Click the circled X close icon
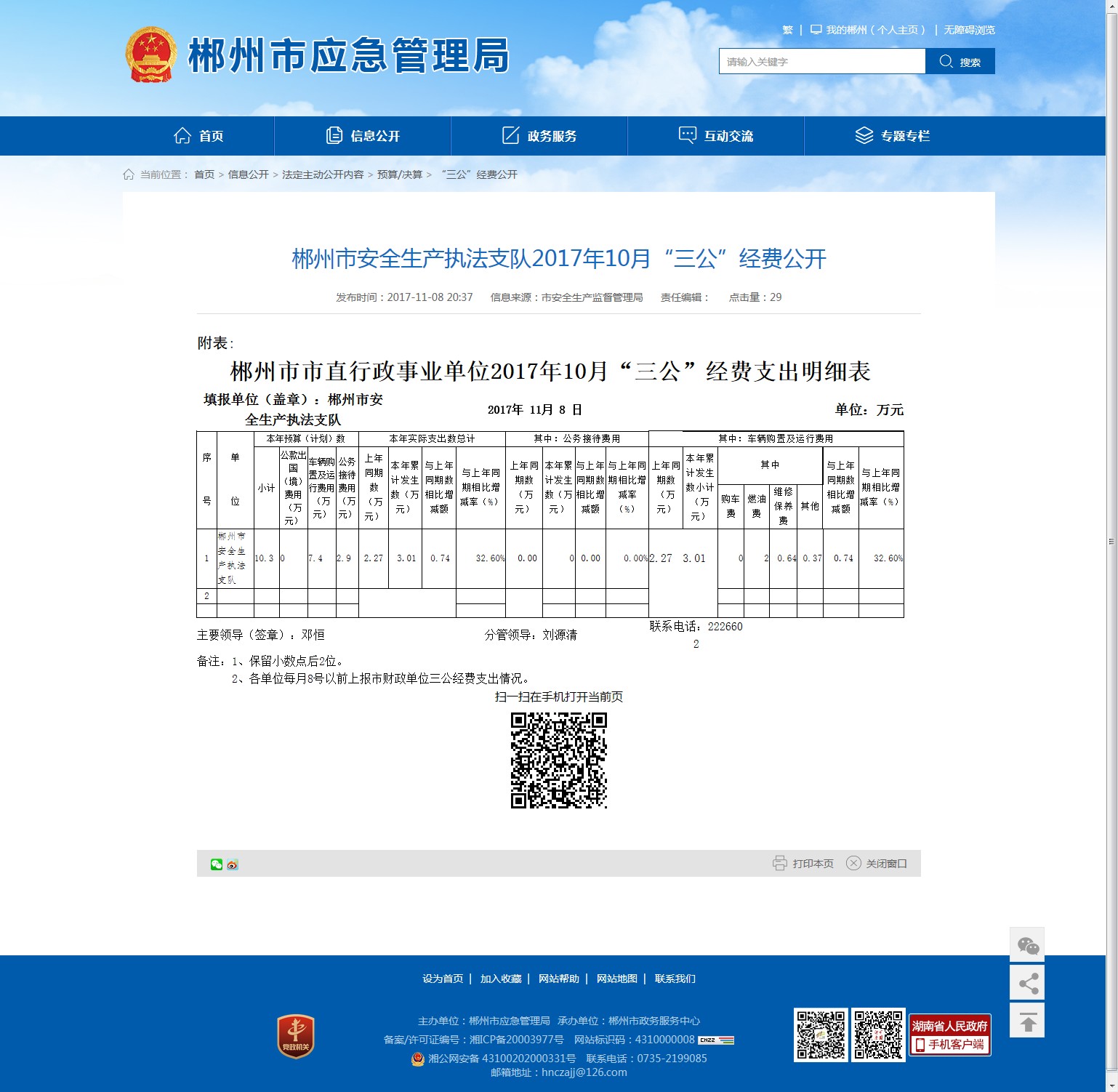 coord(853,864)
